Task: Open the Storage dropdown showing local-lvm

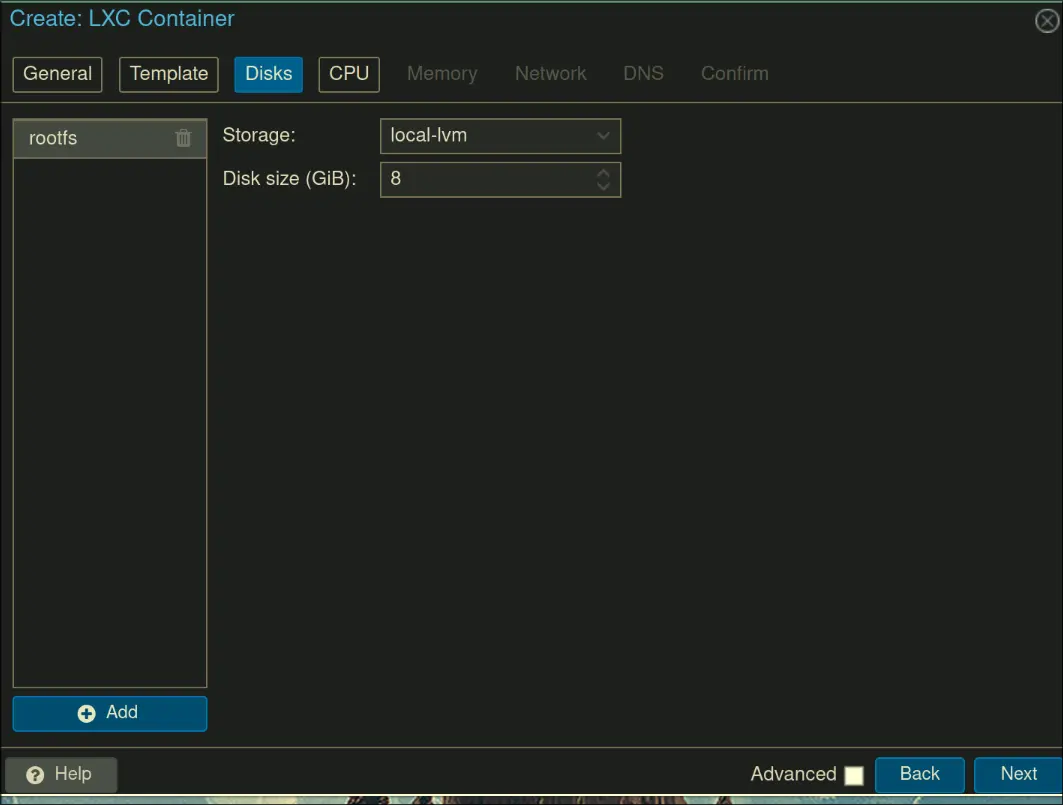Action: [x=500, y=136]
